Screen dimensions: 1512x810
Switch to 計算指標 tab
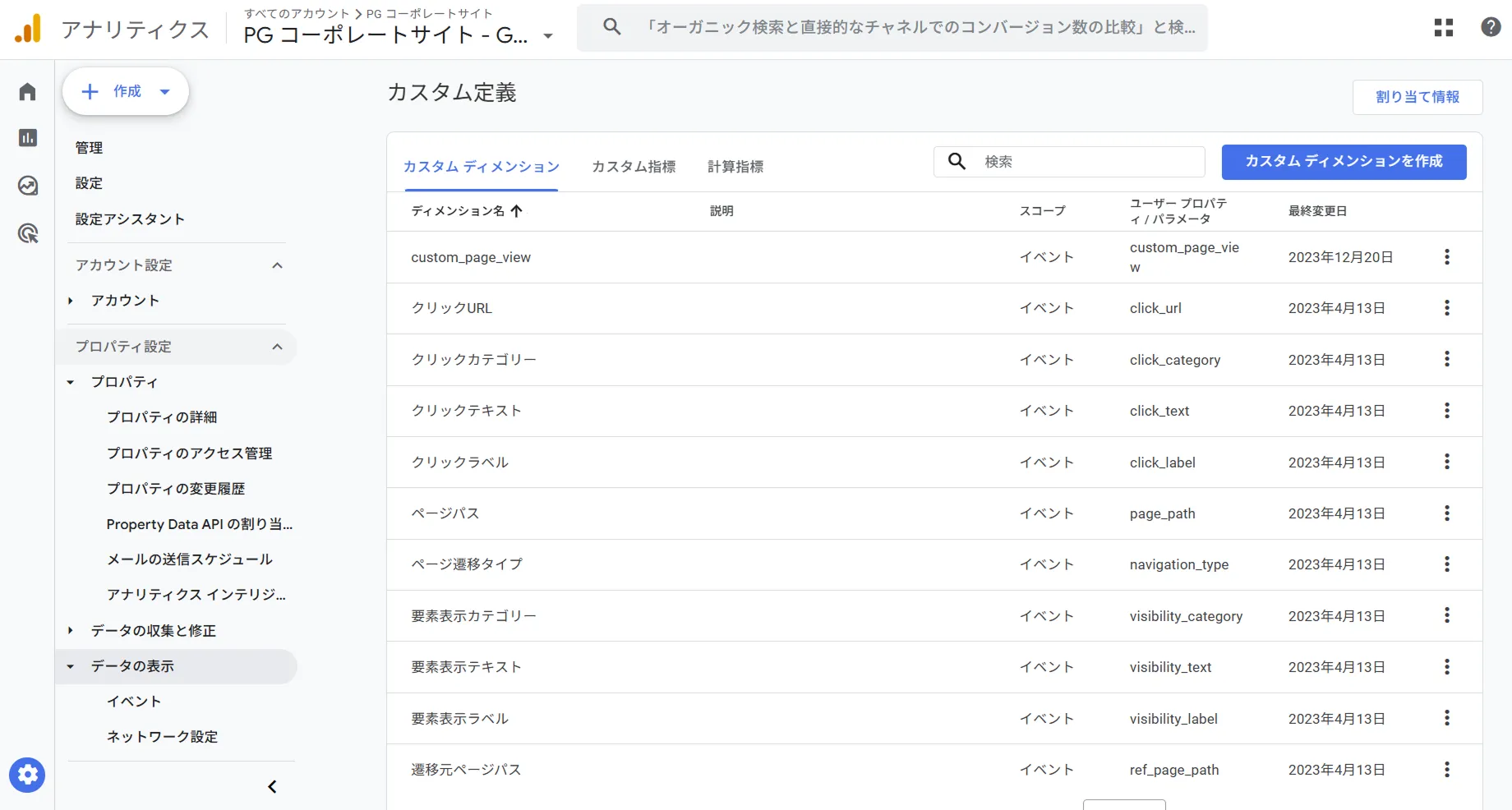[x=735, y=167]
